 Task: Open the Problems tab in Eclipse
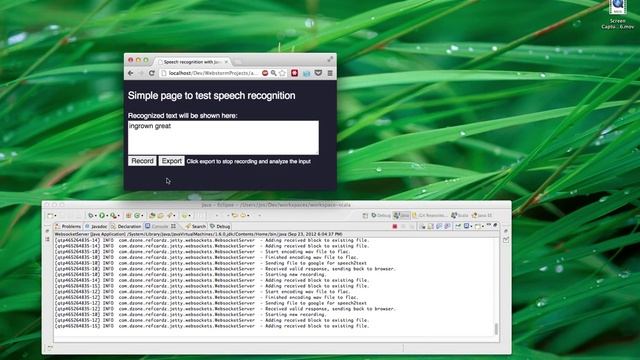point(68,226)
